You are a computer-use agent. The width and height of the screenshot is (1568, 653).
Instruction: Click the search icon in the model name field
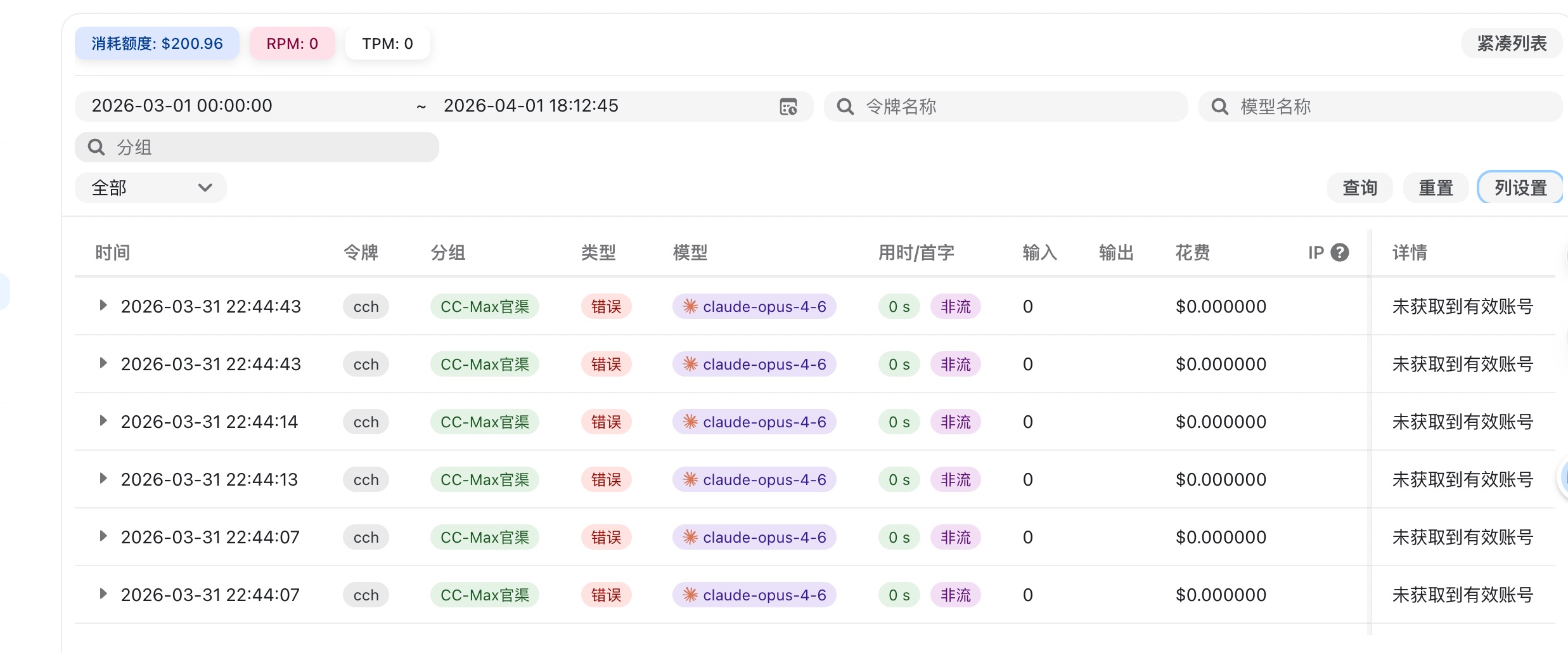(x=1219, y=107)
